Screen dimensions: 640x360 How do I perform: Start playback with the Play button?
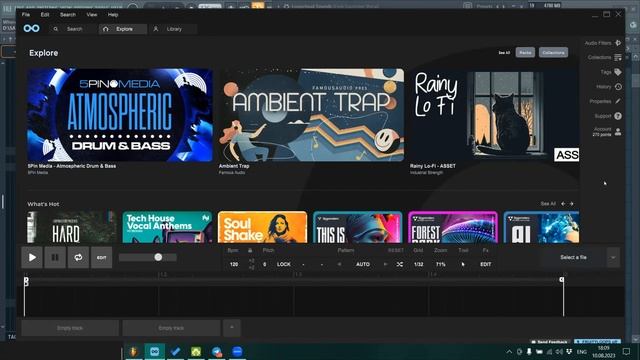click(x=32, y=257)
